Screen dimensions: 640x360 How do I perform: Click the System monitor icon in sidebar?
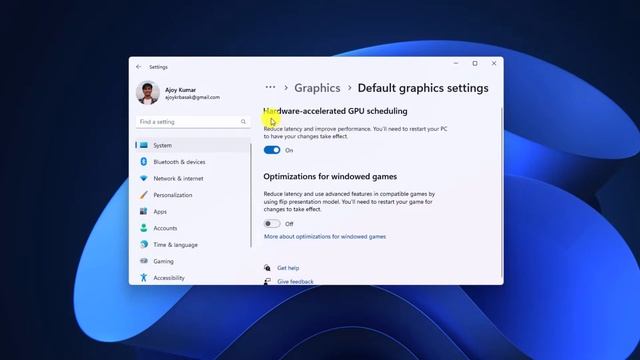coord(144,145)
